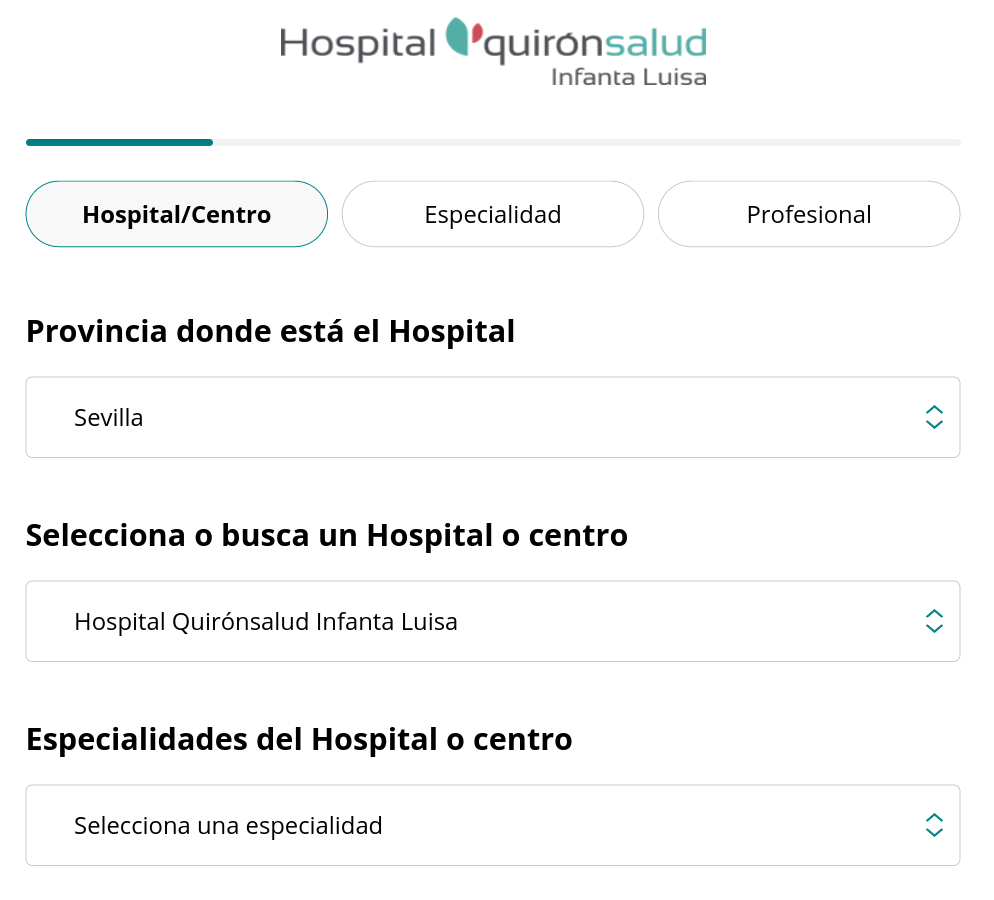Image resolution: width=994 pixels, height=900 pixels.
Task: Click chevron arrows in Hospital Quirónsalud Infanta Luisa field
Action: tap(934, 622)
